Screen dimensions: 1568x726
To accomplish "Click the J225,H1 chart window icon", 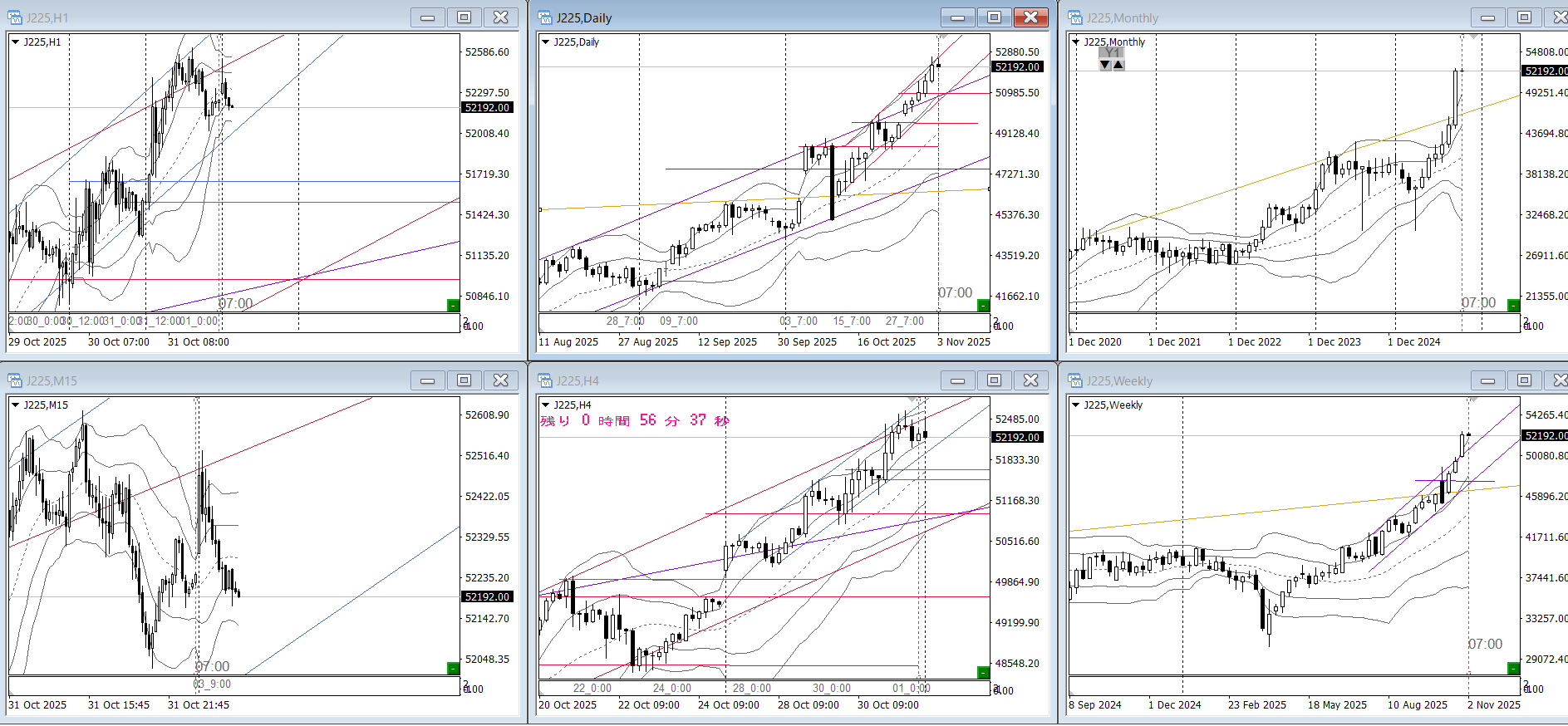I will (15, 17).
